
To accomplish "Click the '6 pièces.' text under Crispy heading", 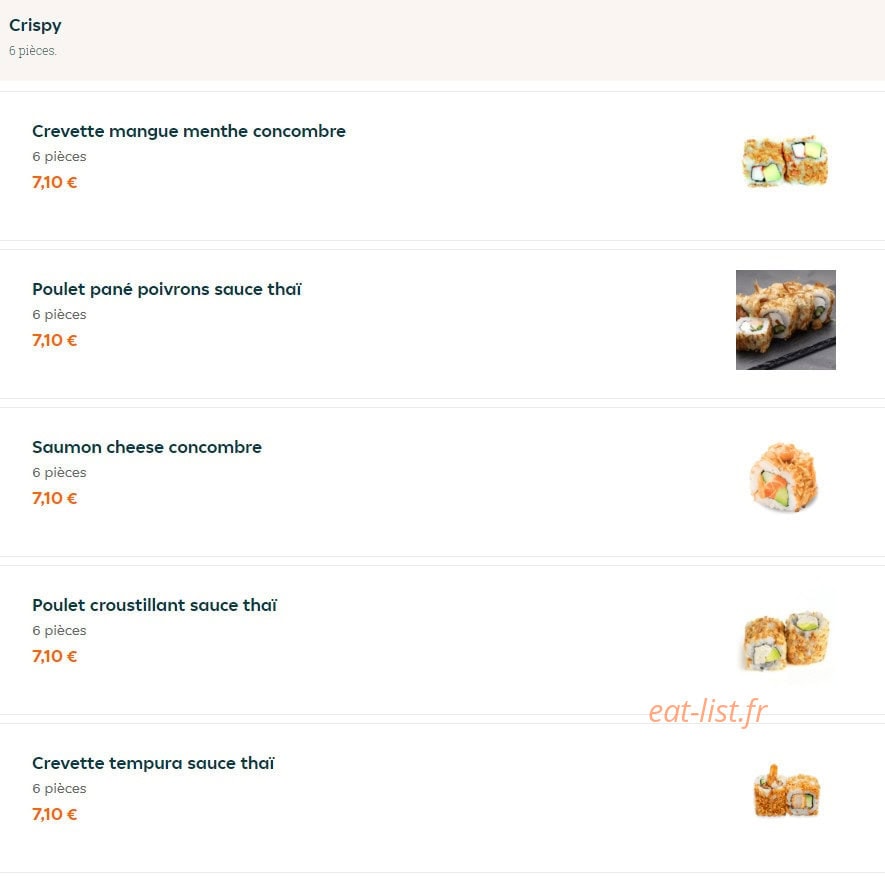I will pyautogui.click(x=33, y=51).
